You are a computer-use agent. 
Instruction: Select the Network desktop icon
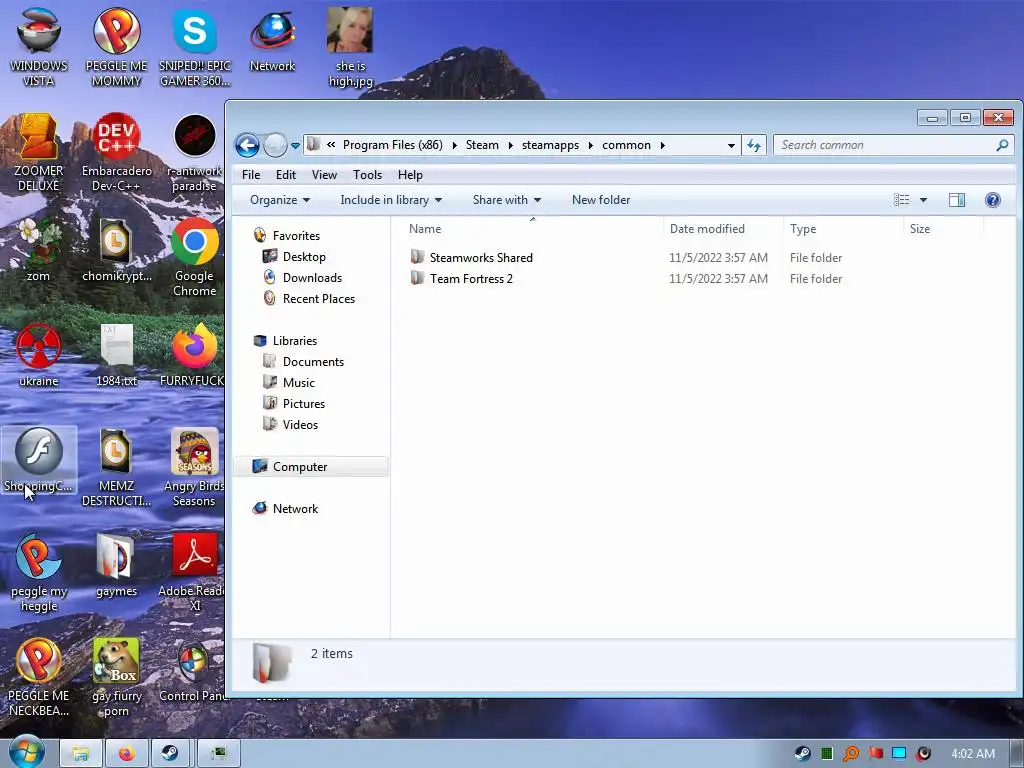pos(272,40)
